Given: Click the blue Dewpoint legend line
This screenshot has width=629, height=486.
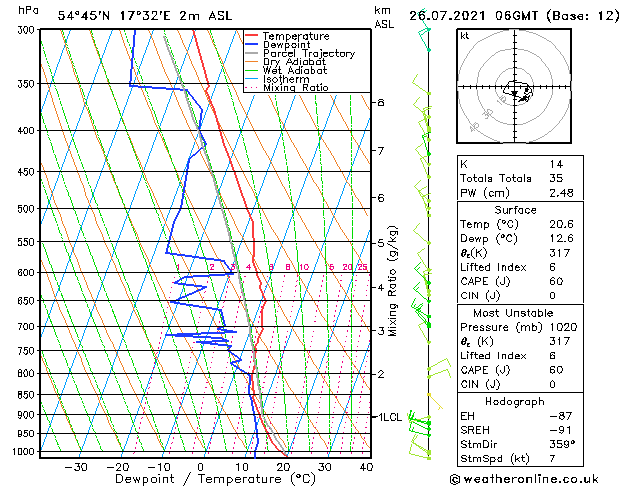Looking at the screenshot, I should (255, 45).
